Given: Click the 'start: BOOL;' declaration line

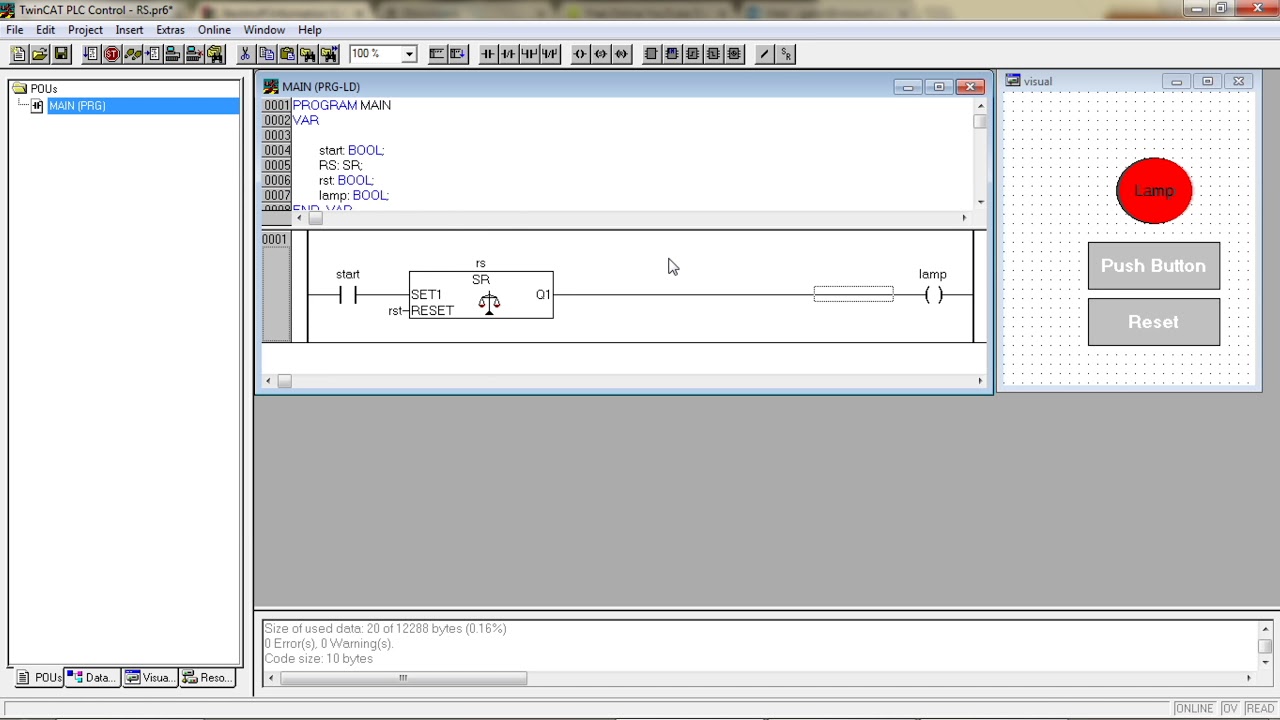Looking at the screenshot, I should 351,150.
